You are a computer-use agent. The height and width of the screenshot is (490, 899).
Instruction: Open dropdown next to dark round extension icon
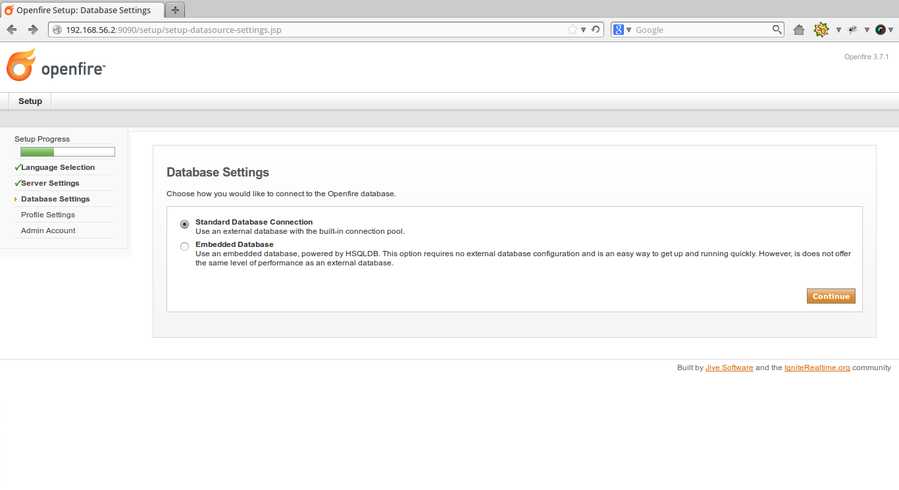point(890,30)
